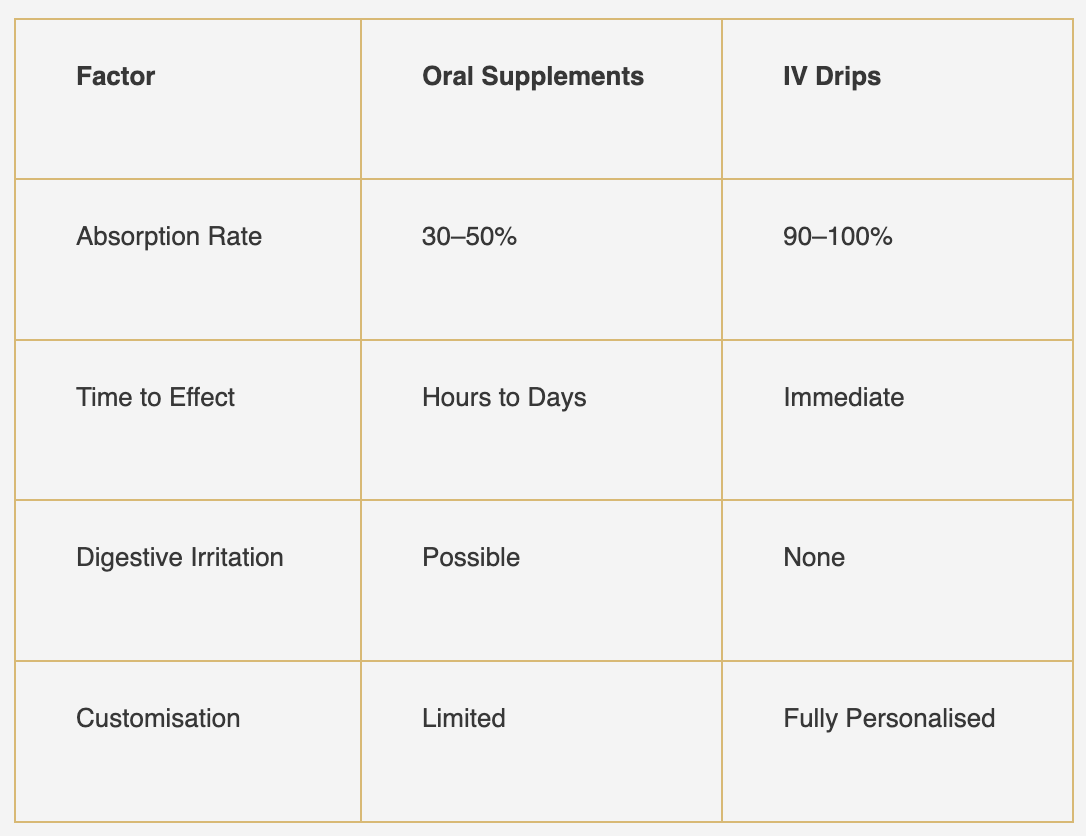Click the Immediate cell text

point(843,397)
